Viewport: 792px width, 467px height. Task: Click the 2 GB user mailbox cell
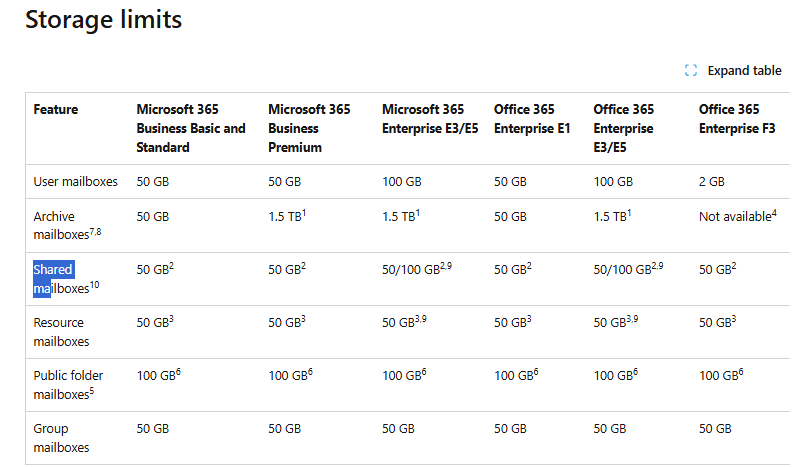coord(712,182)
